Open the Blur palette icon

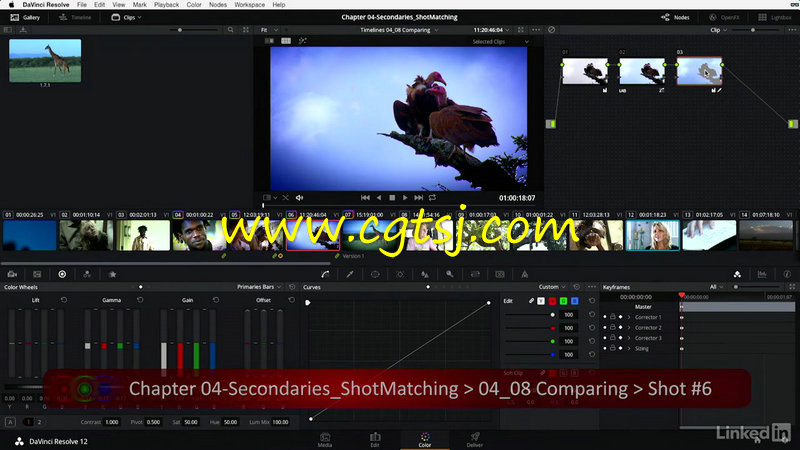(x=424, y=274)
